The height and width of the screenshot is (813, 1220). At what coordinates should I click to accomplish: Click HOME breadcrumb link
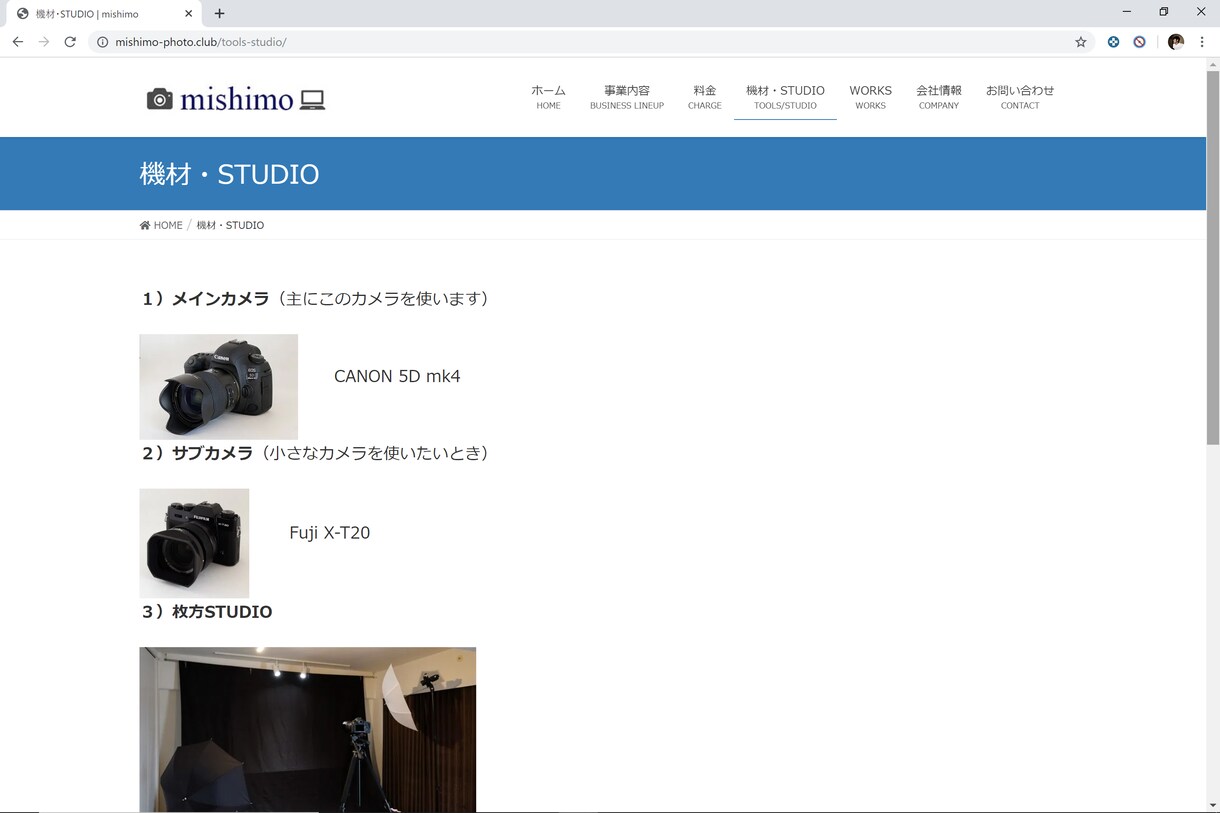[x=168, y=225]
